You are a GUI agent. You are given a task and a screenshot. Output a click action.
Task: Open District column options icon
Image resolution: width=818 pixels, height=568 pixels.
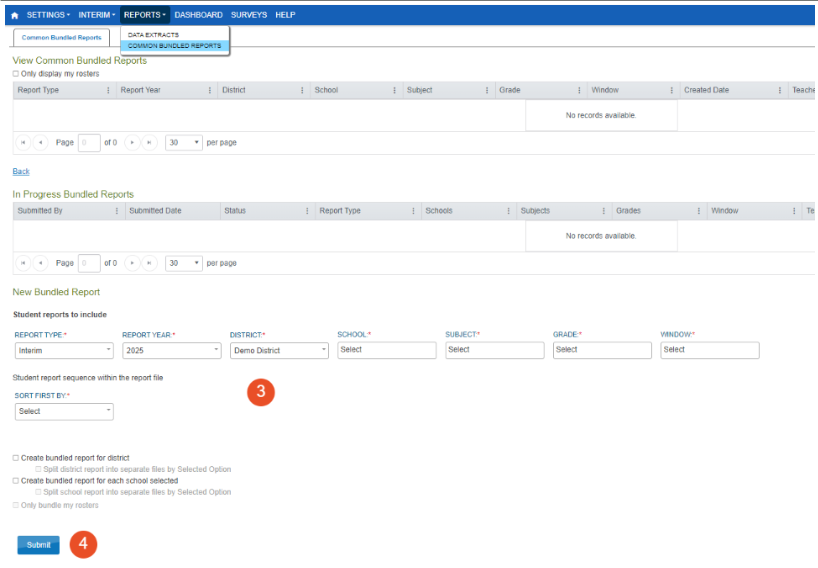click(x=302, y=90)
